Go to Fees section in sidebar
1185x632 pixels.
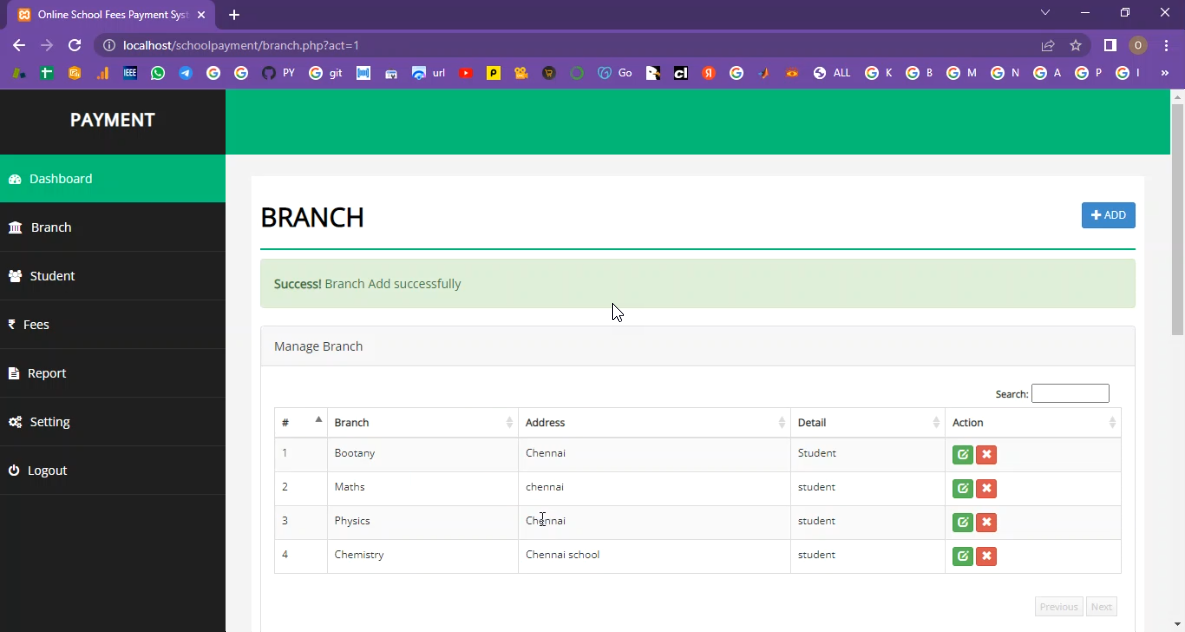[x=36, y=325]
